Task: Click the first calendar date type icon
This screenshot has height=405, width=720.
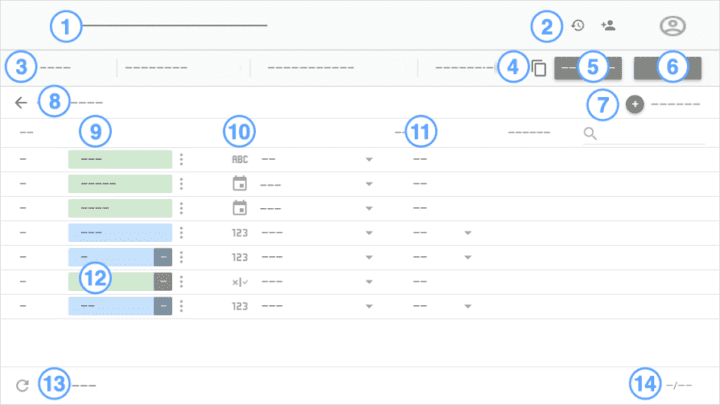Action: 239,184
